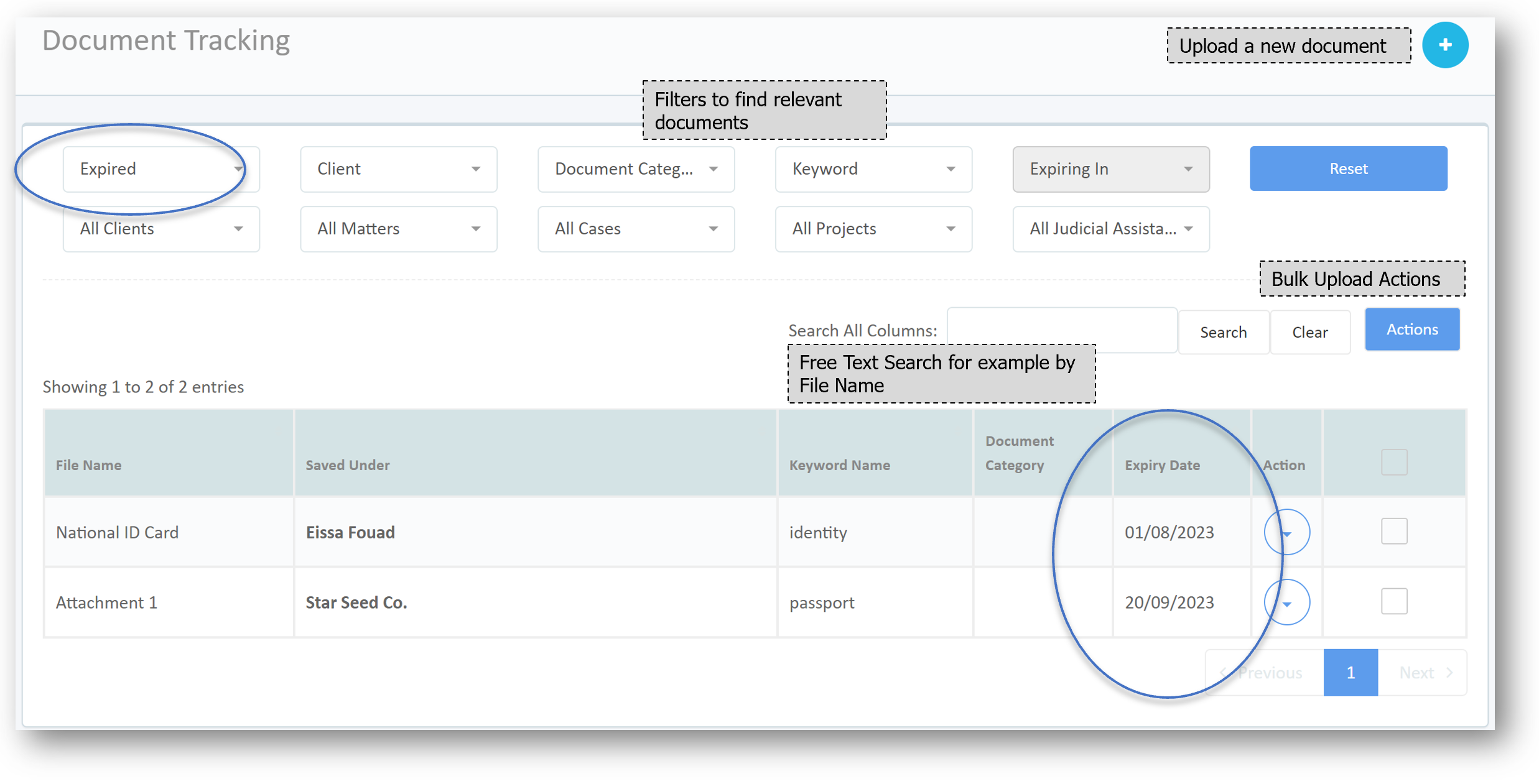Open the Expired status dropdown
Screen dimensions: 1539x784
pos(160,169)
